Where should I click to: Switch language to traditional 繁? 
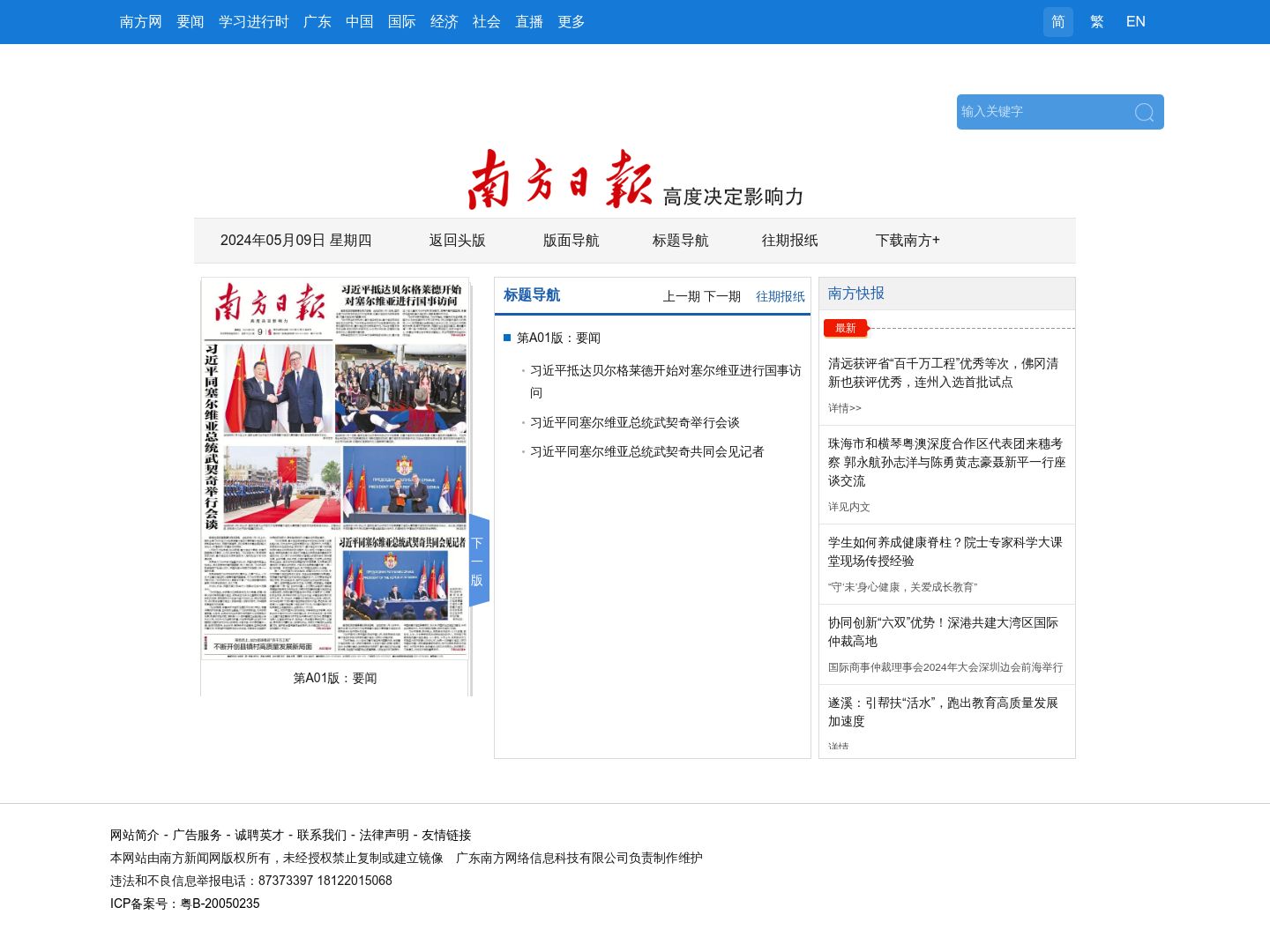coord(1097,22)
